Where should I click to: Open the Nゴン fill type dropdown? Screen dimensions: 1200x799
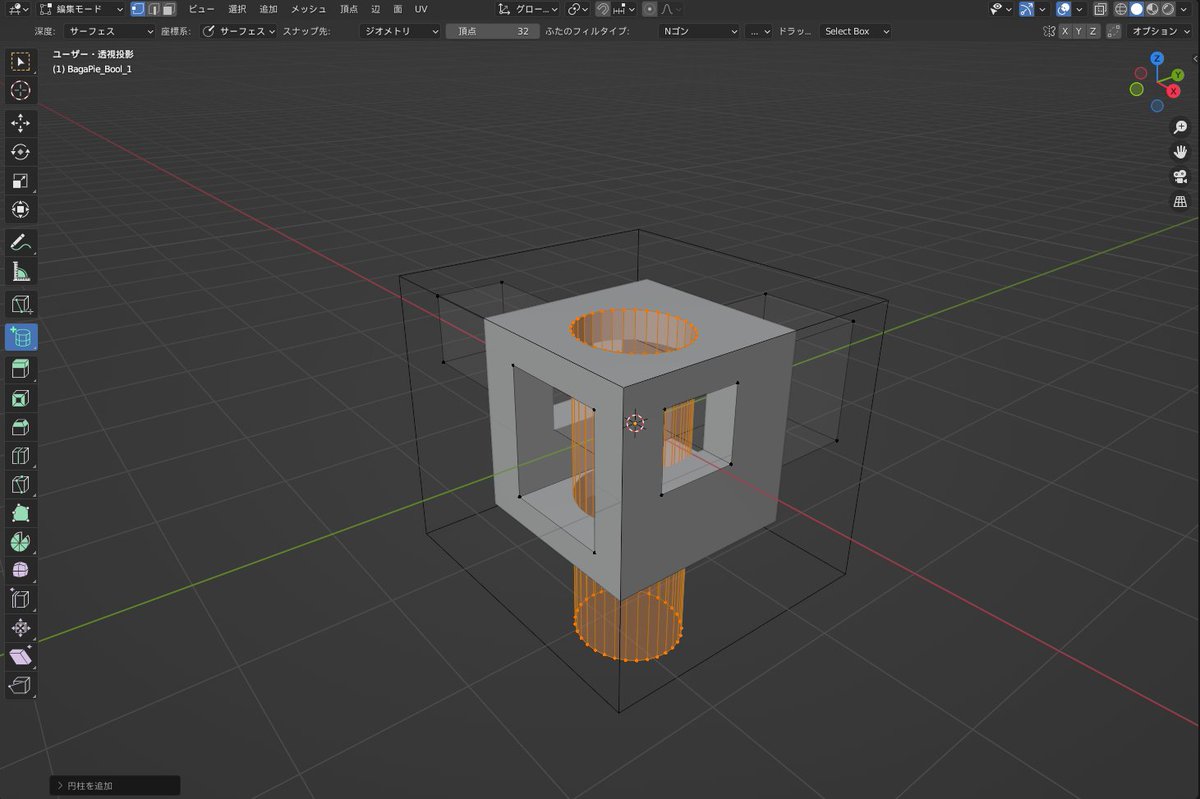click(x=699, y=31)
